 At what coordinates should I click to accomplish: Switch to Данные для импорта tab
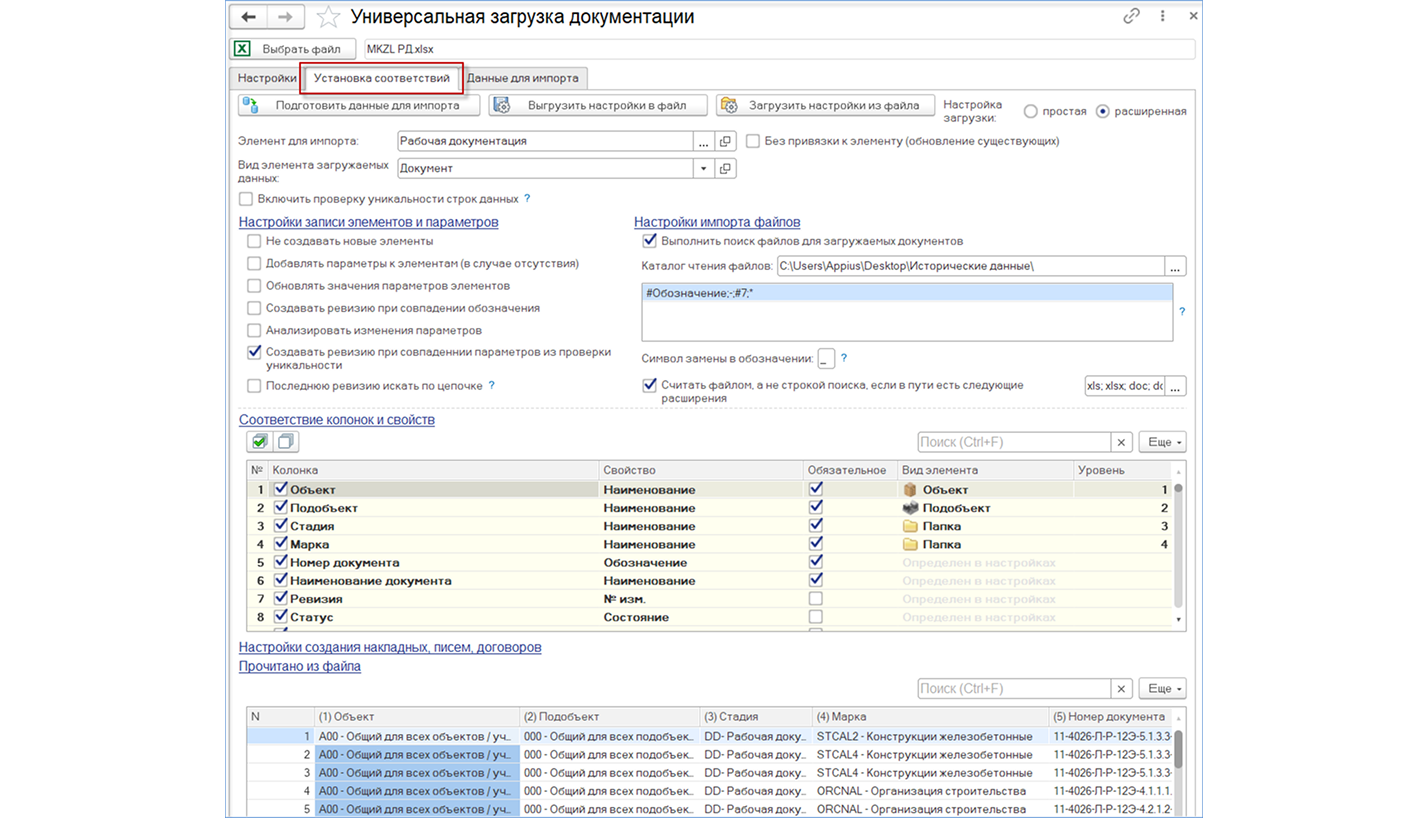[x=522, y=78]
